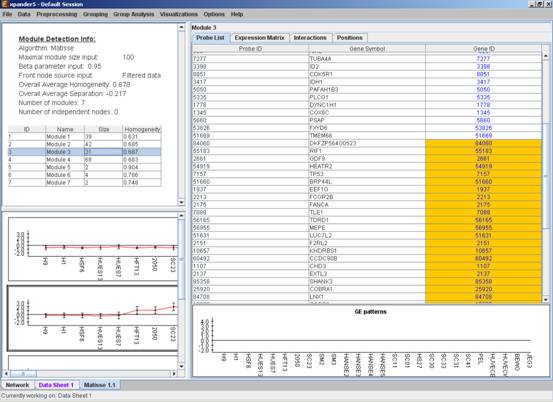This screenshot has width=553, height=402.
Task: Open the Grouping menu
Action: [95, 14]
